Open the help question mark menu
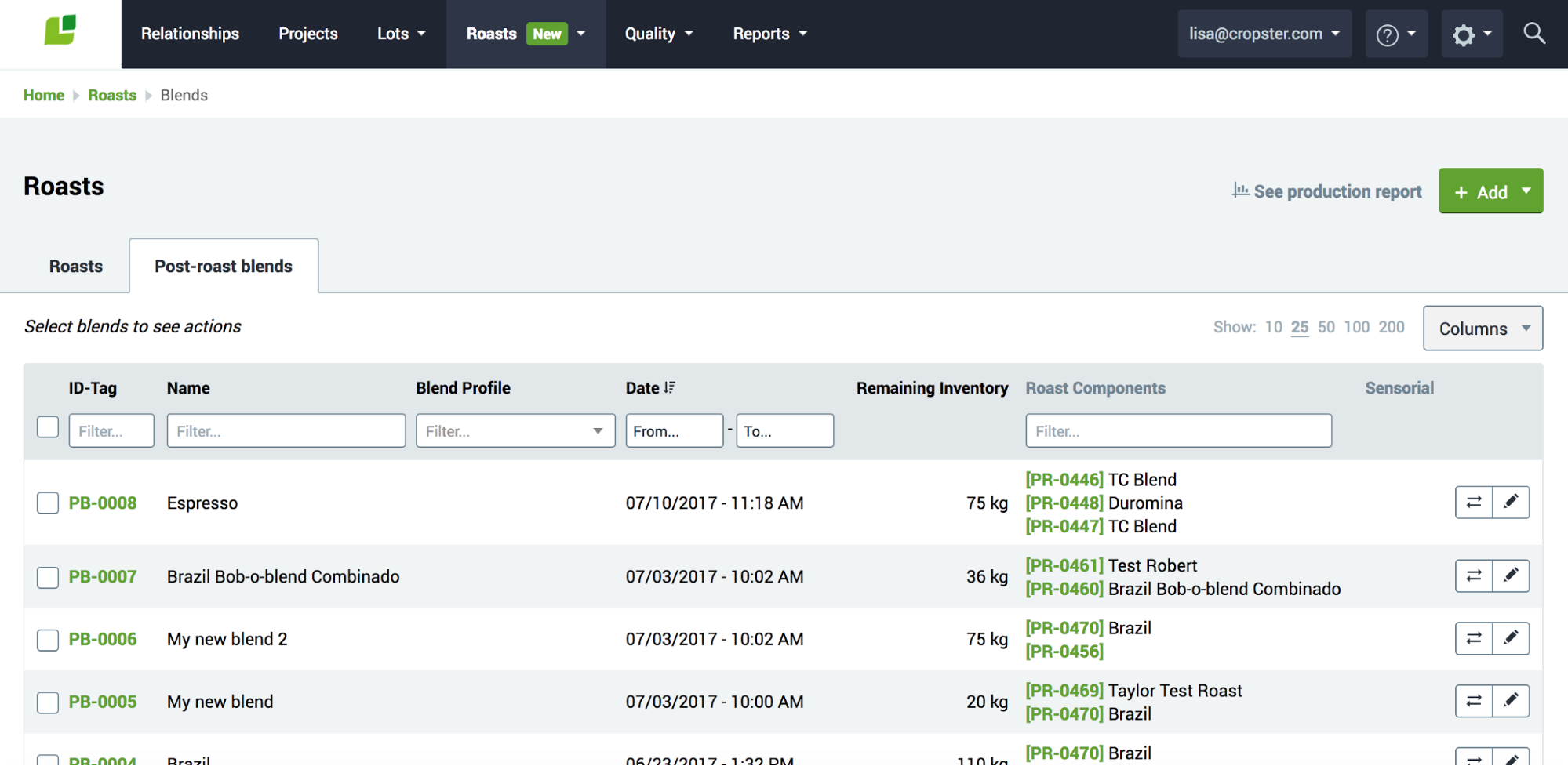Screen dimensions: 1568x766 coord(1396,34)
